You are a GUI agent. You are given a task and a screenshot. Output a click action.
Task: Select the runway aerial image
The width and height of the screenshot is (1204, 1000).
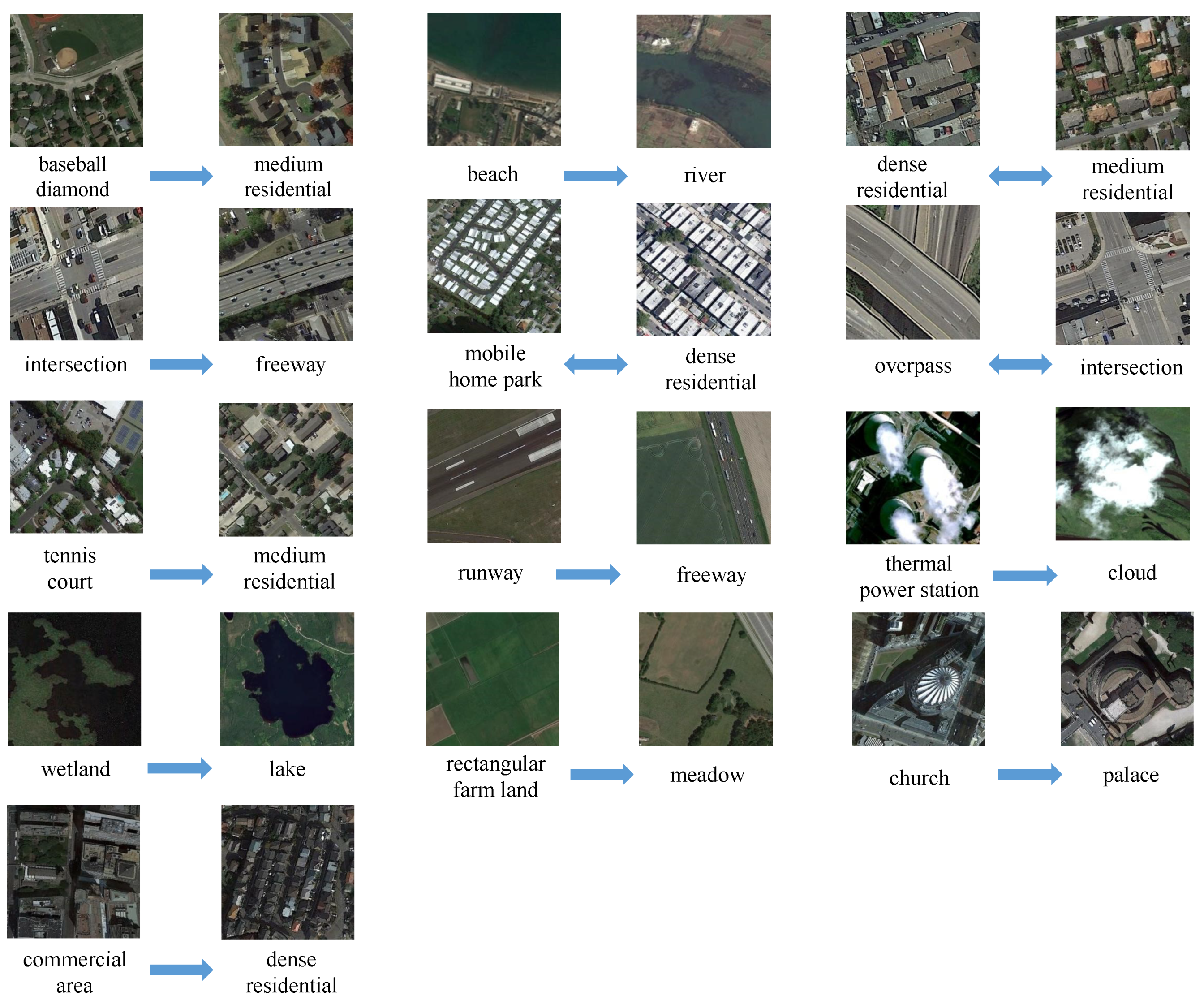[494, 475]
